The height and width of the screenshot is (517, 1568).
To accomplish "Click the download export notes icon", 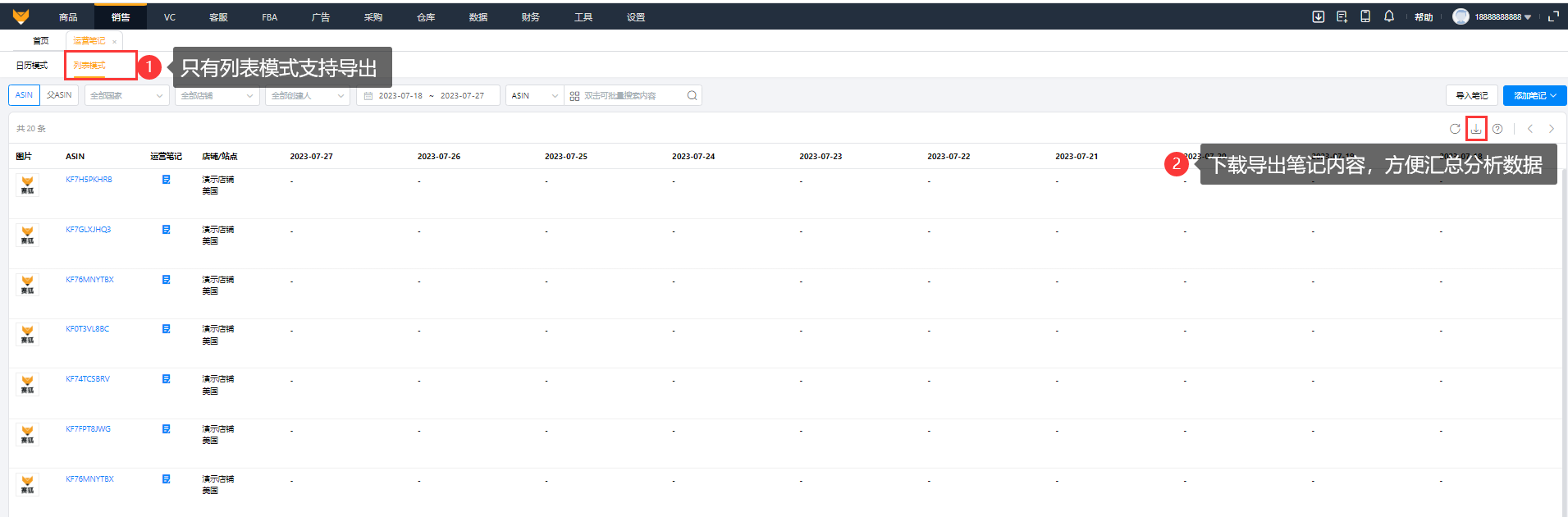I will (x=1476, y=129).
